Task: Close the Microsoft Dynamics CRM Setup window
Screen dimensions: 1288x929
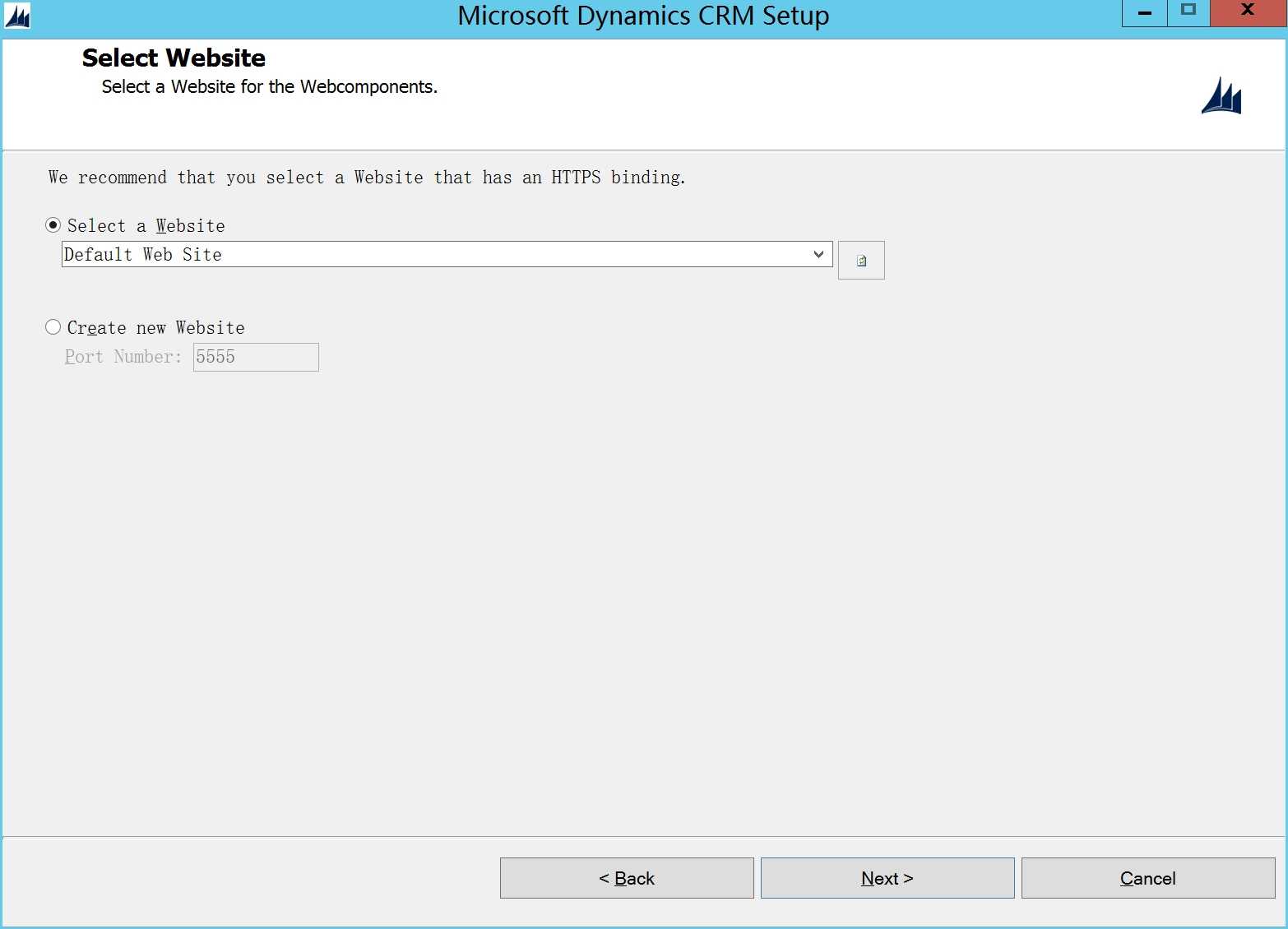Action: point(1248,13)
